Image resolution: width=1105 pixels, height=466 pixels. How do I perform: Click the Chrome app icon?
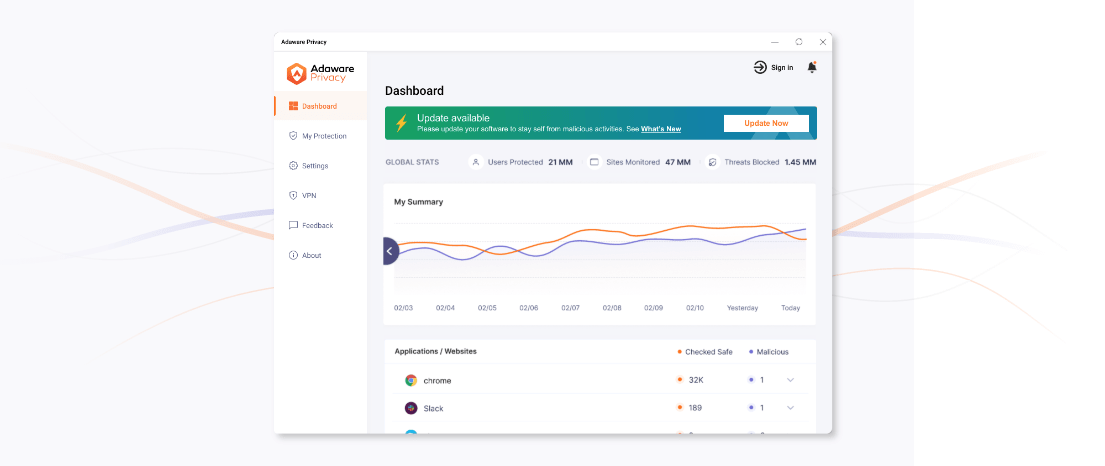click(411, 380)
